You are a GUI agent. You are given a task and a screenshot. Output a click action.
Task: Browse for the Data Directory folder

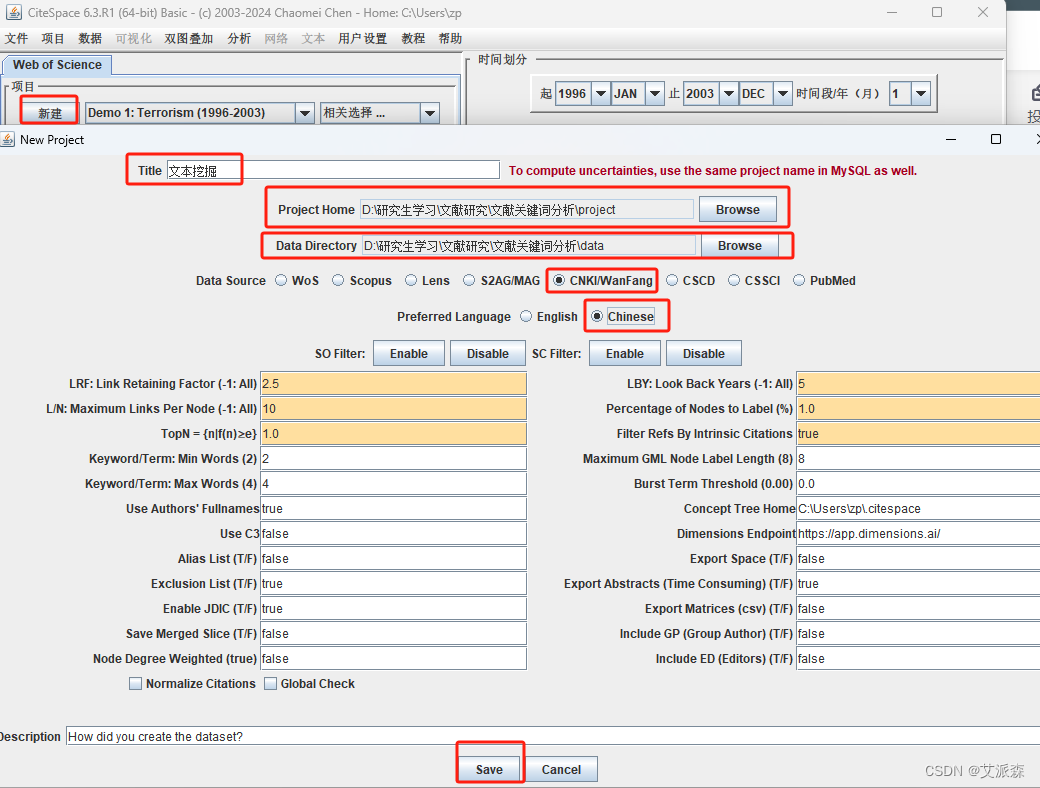(x=740, y=245)
